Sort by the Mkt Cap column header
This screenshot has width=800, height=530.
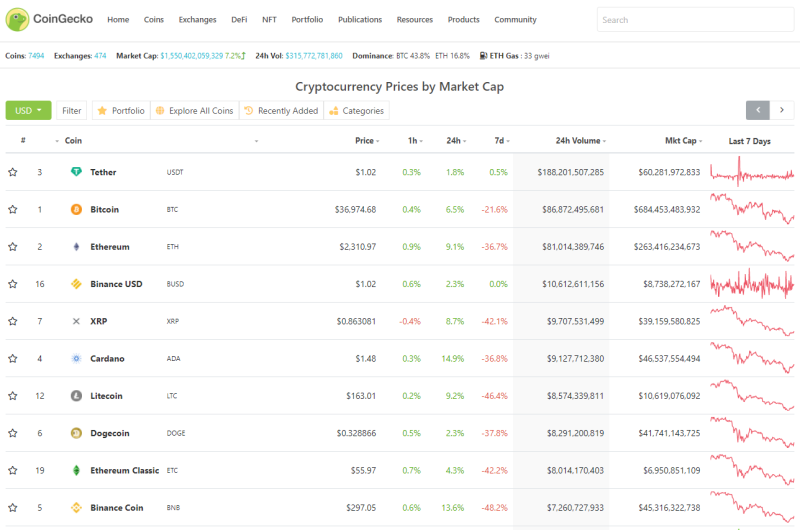(683, 141)
